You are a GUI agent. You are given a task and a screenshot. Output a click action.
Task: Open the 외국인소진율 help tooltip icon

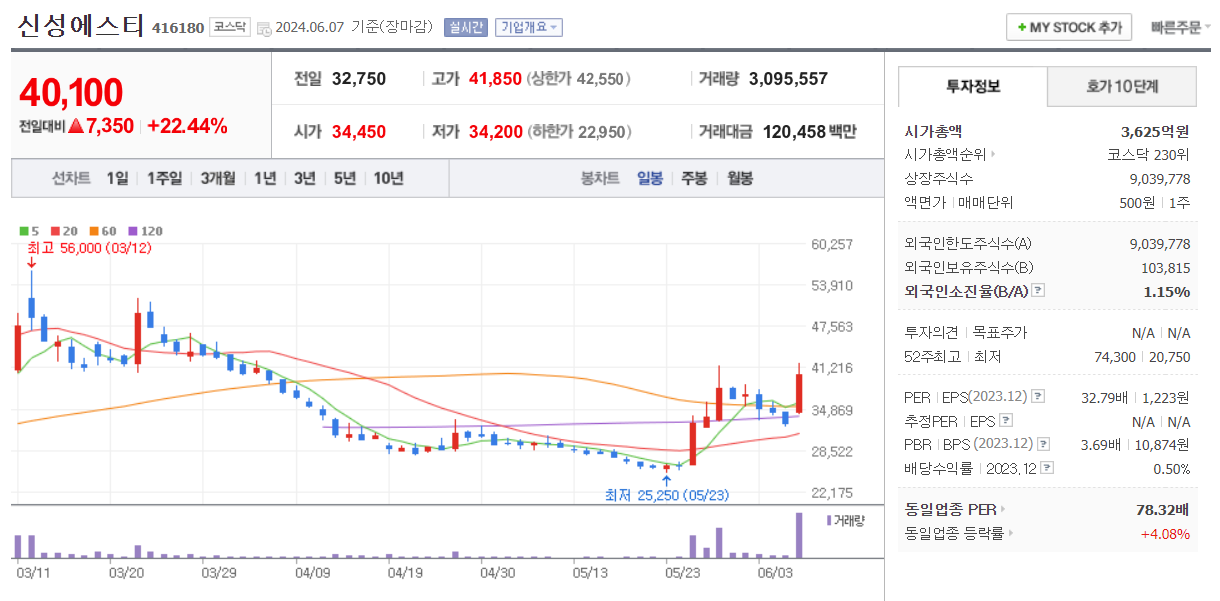click(x=1038, y=290)
